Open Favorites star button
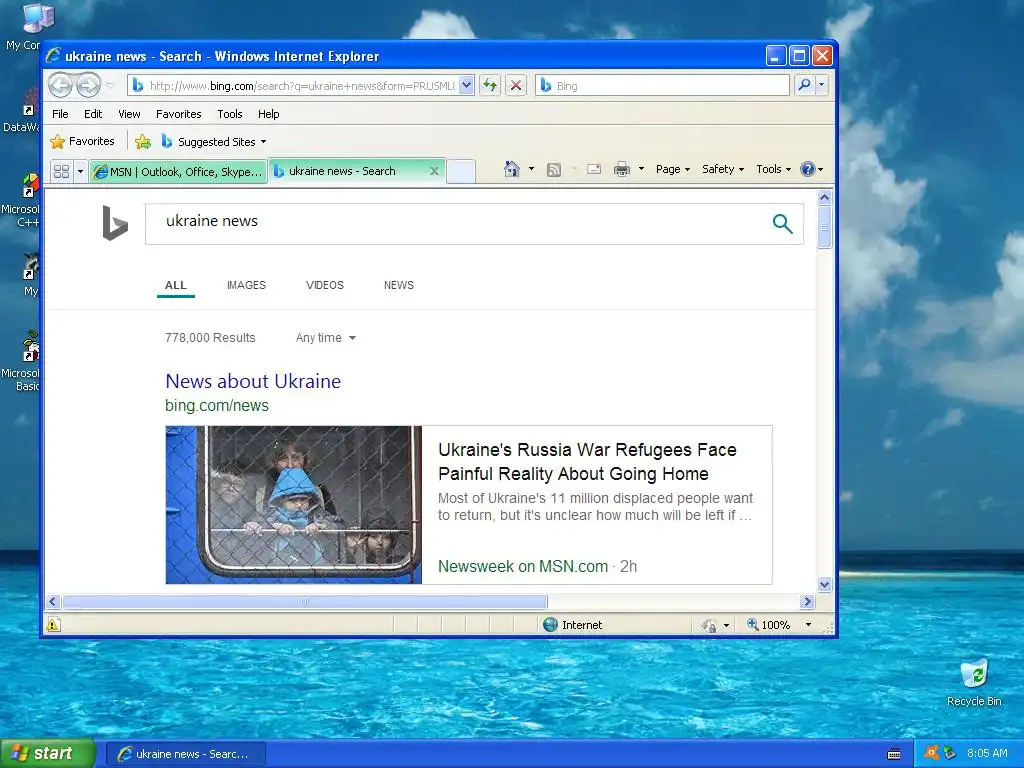The image size is (1024, 768). 82,141
